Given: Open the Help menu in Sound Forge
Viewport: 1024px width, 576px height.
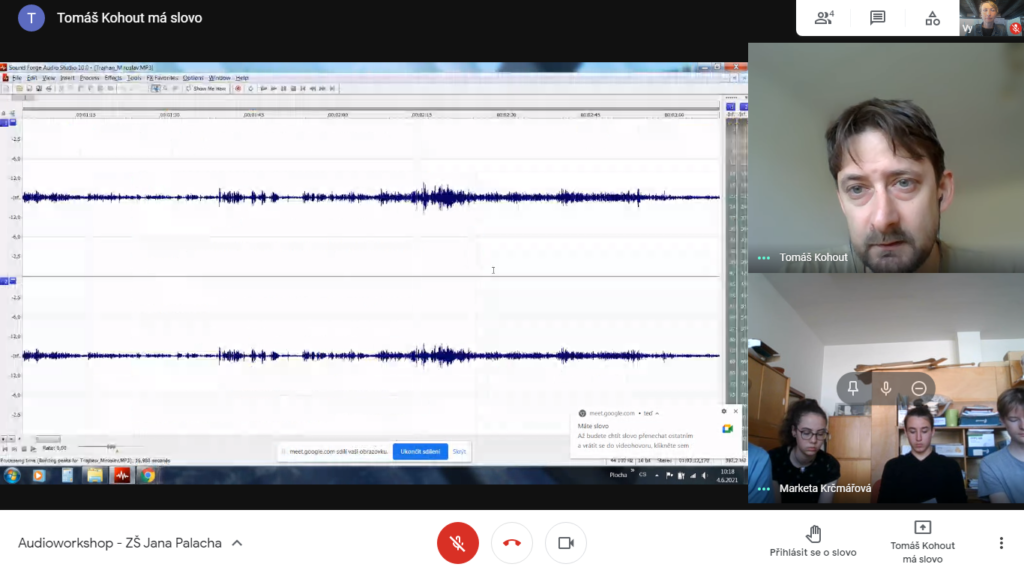Looking at the screenshot, I should (242, 78).
